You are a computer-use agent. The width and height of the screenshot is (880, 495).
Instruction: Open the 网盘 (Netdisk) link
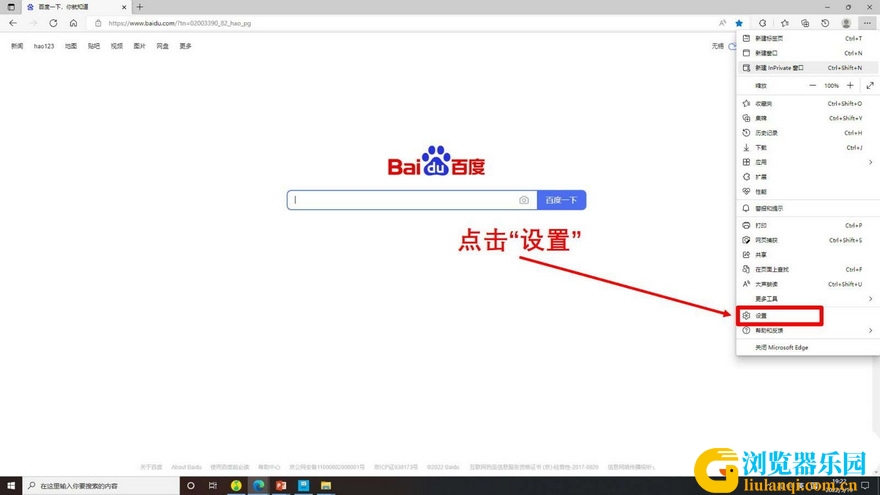coord(163,46)
